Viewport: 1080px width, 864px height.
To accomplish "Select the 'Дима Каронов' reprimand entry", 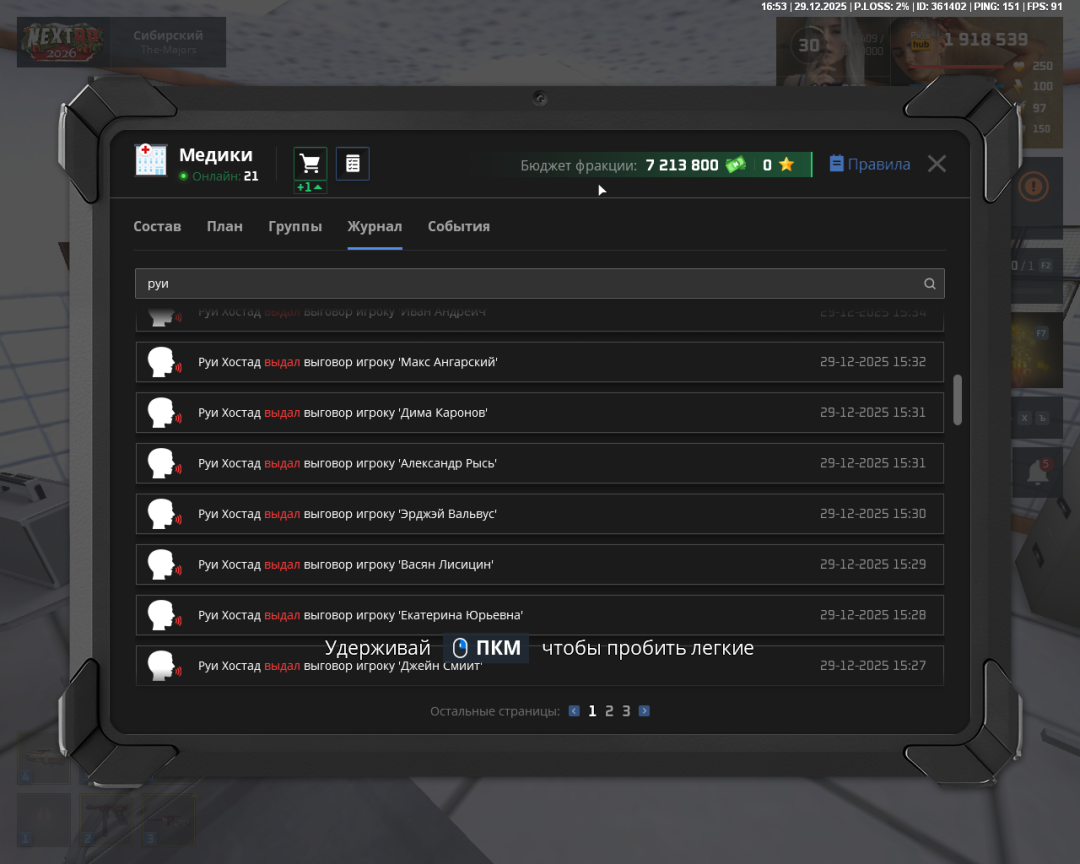I will point(539,413).
